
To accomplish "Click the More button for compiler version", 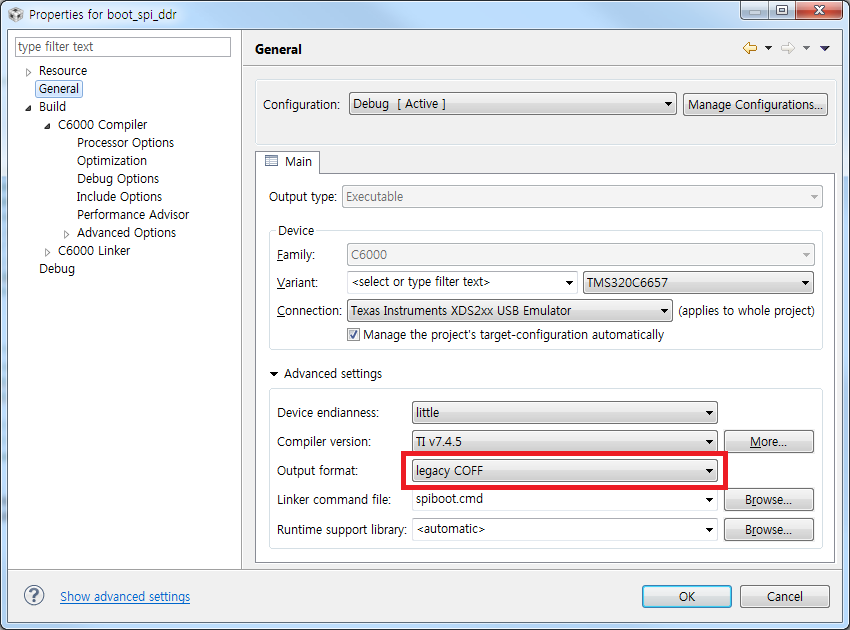I will pos(768,441).
